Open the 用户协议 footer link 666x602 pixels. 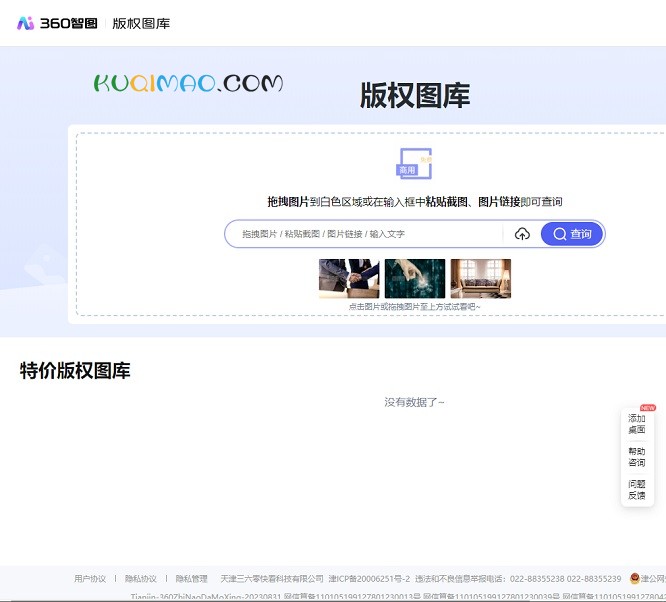coord(90,579)
